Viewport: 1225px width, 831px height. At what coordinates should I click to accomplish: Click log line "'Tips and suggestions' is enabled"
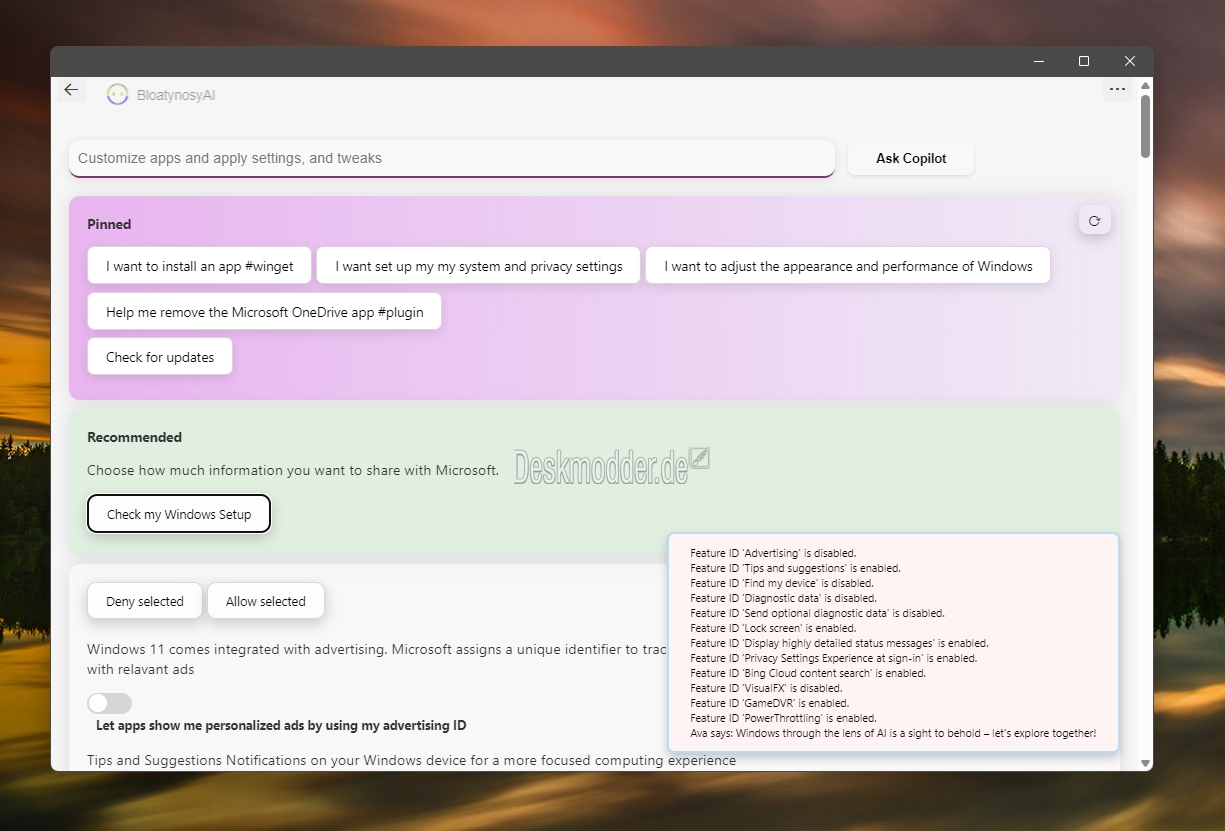[795, 568]
